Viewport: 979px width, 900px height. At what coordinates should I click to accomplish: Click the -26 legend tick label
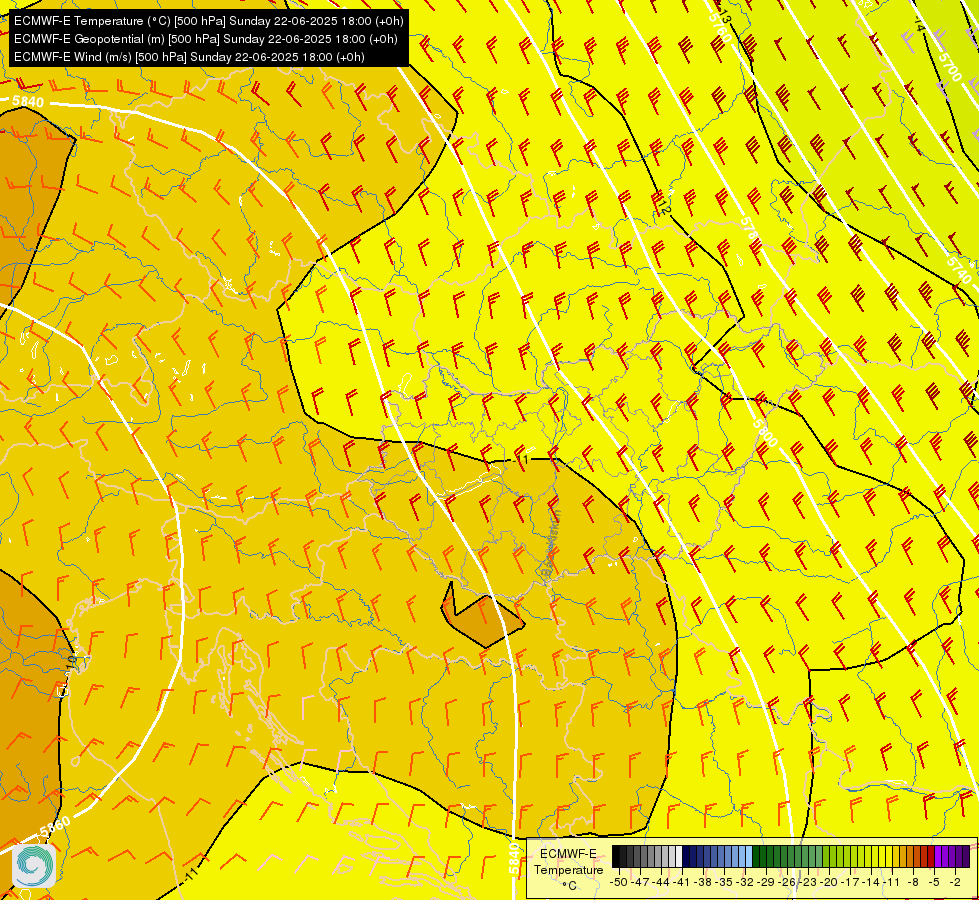[787, 882]
